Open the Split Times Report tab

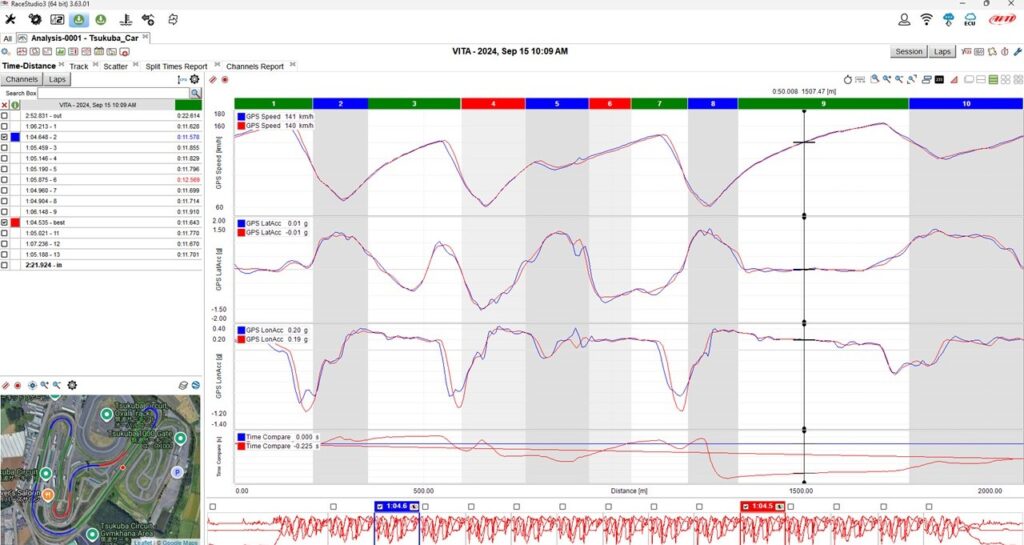(x=176, y=66)
